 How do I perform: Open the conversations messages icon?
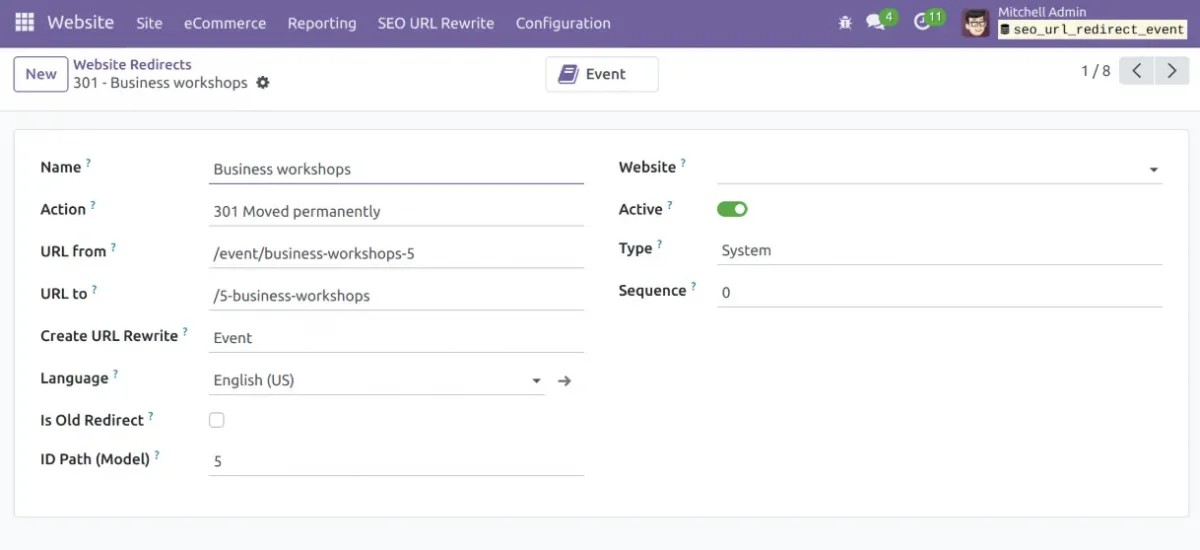(876, 22)
